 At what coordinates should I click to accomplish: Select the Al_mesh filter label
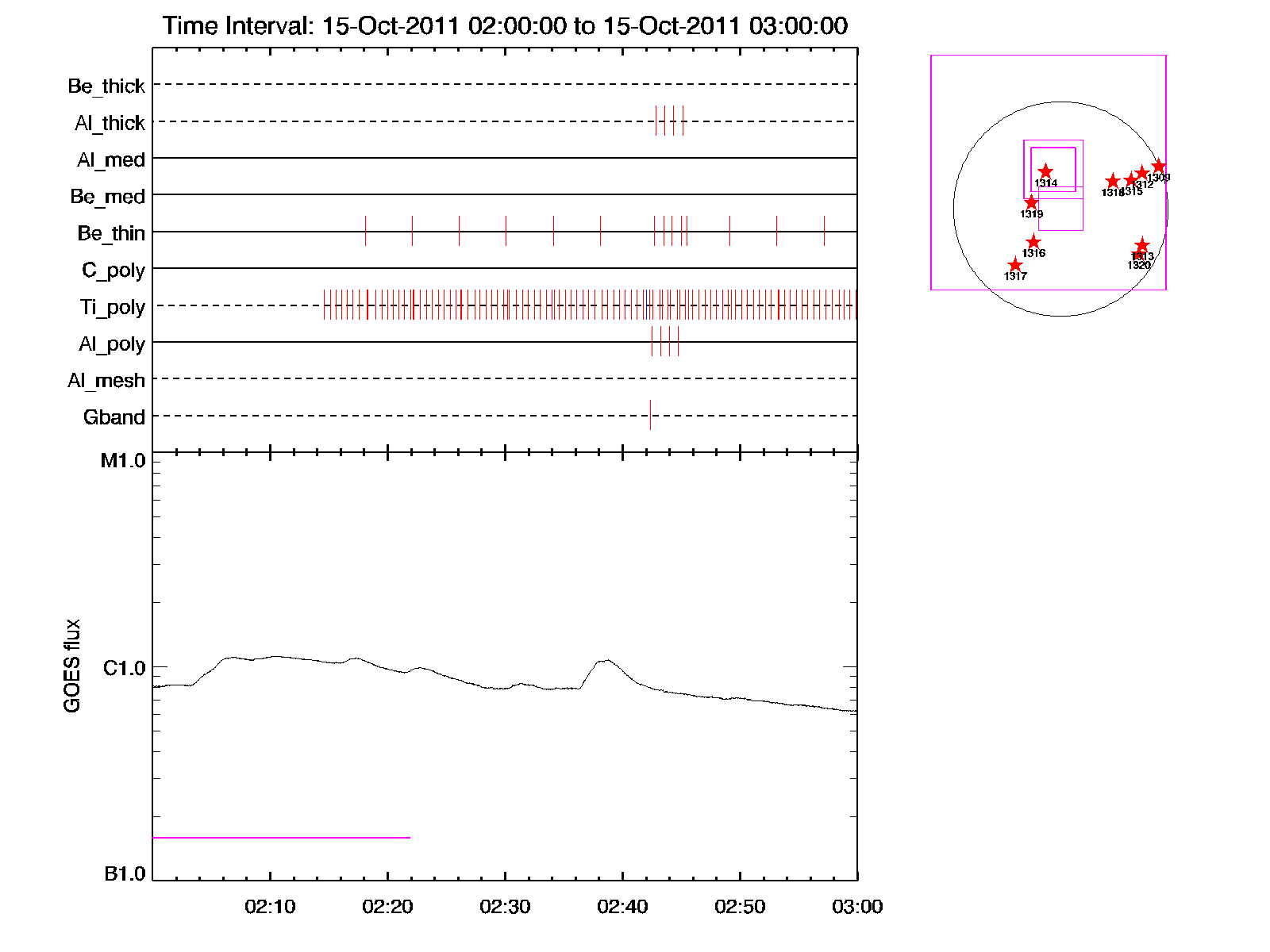pos(106,381)
